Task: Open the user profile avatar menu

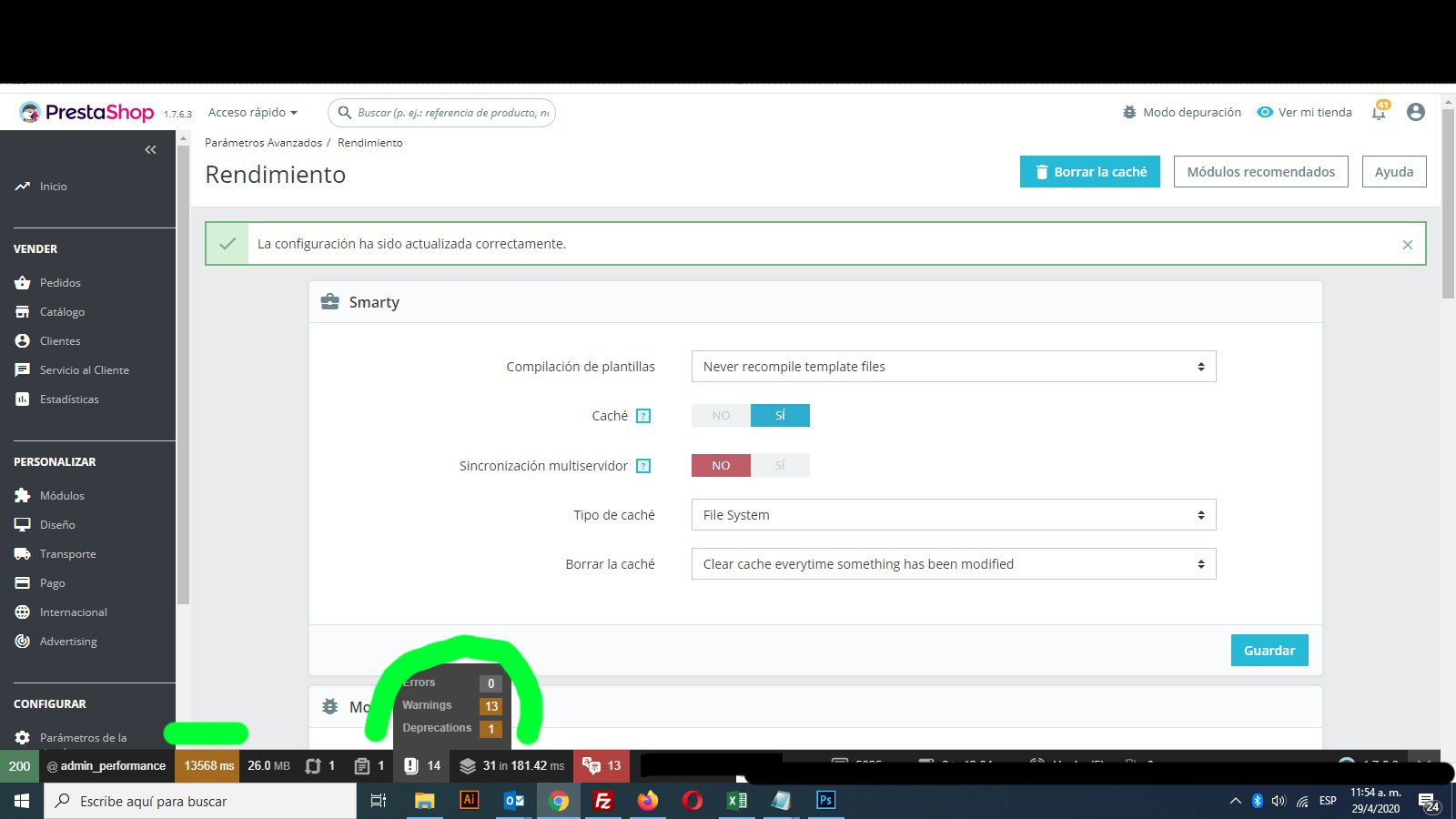Action: [x=1415, y=112]
